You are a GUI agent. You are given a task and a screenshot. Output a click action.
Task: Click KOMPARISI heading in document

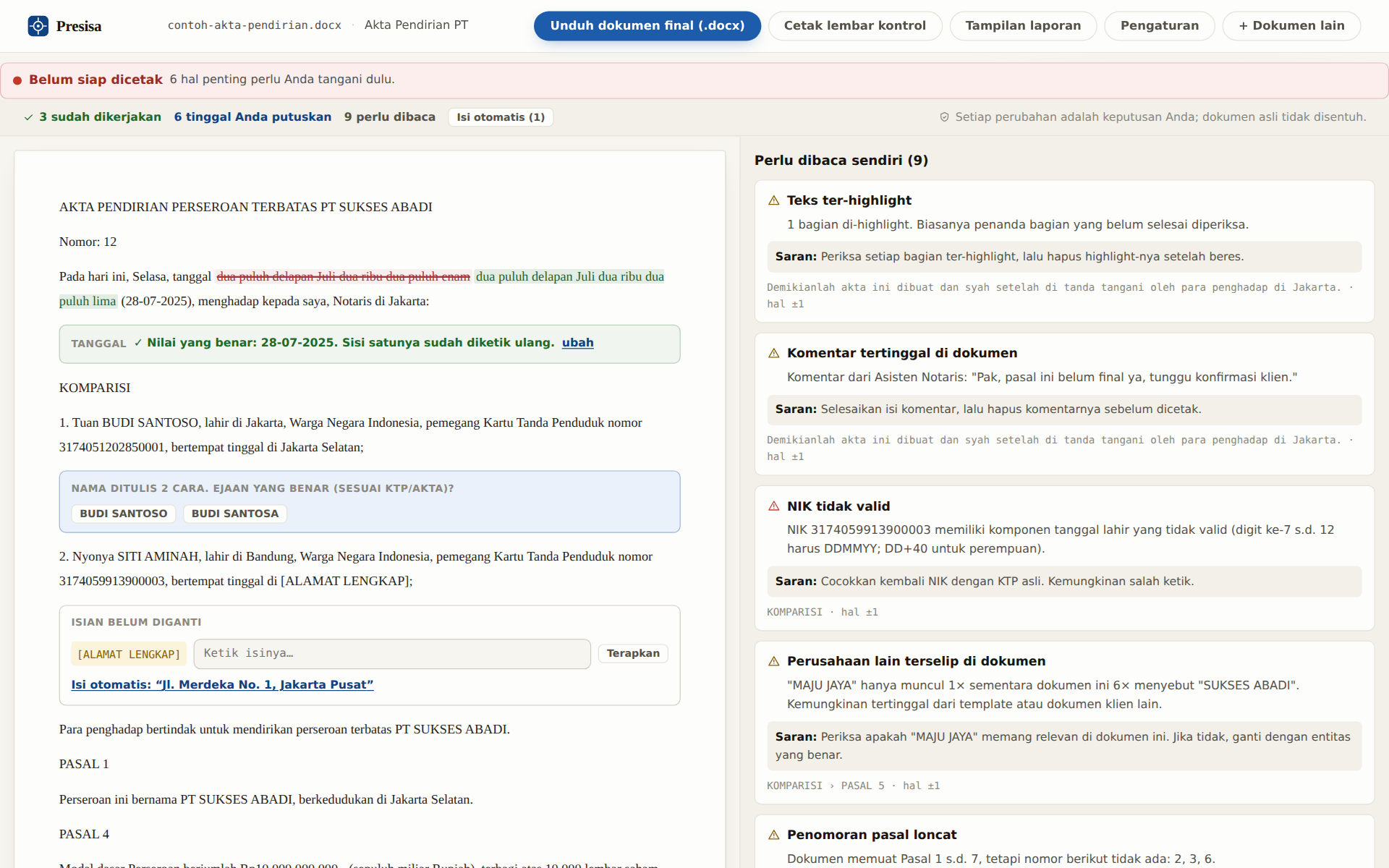coord(95,388)
